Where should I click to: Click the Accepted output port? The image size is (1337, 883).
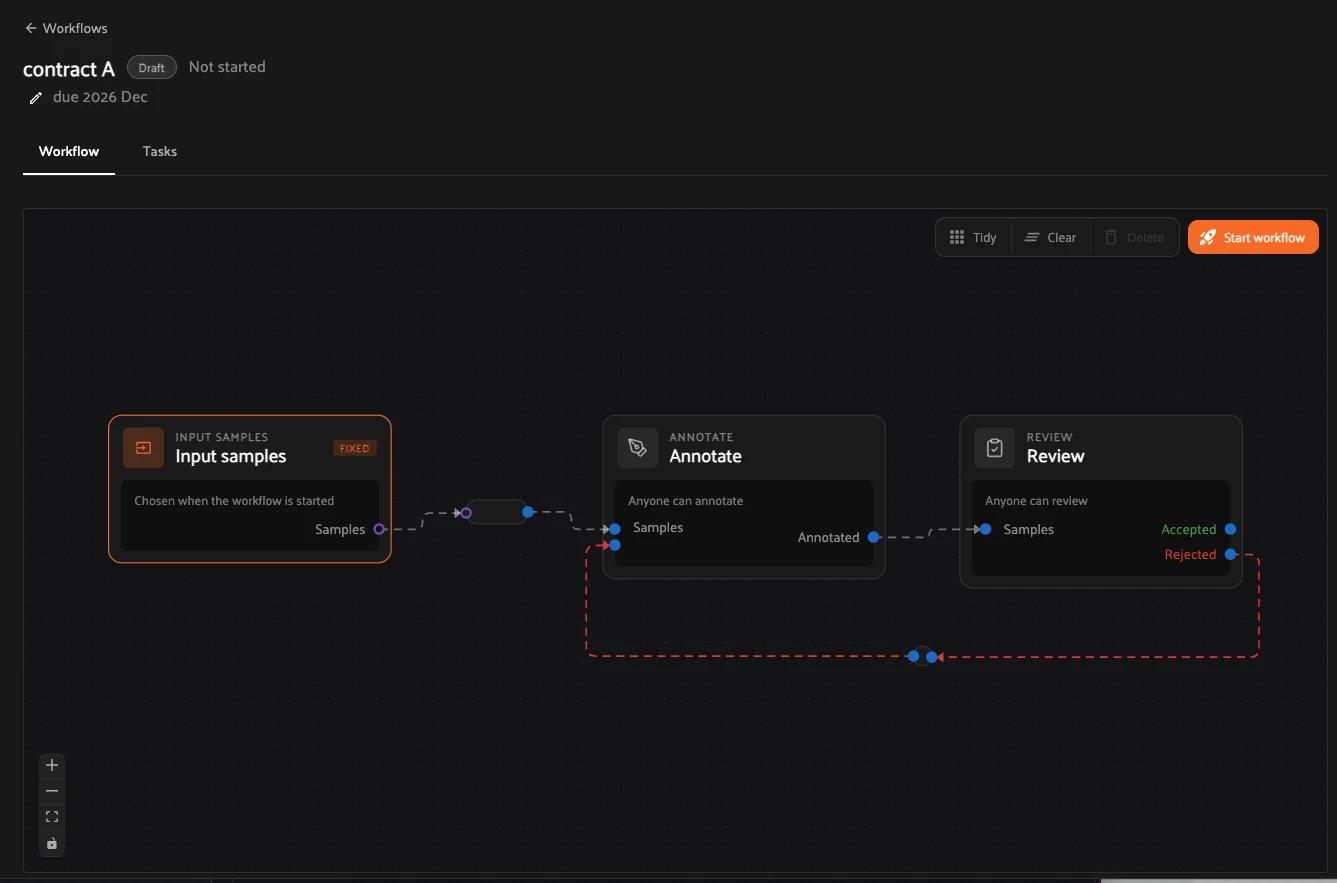(1230, 529)
